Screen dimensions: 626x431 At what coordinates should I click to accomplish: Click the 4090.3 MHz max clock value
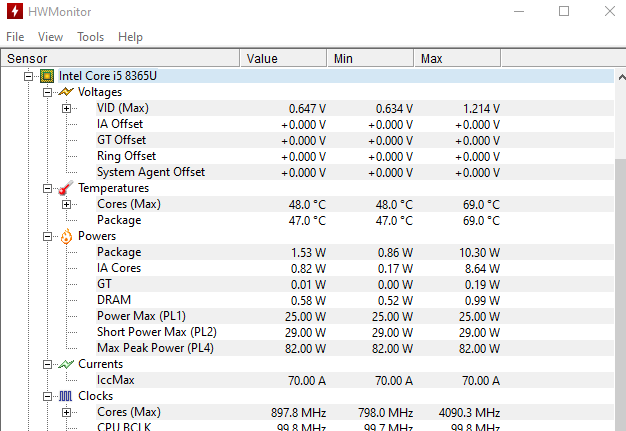pos(470,412)
